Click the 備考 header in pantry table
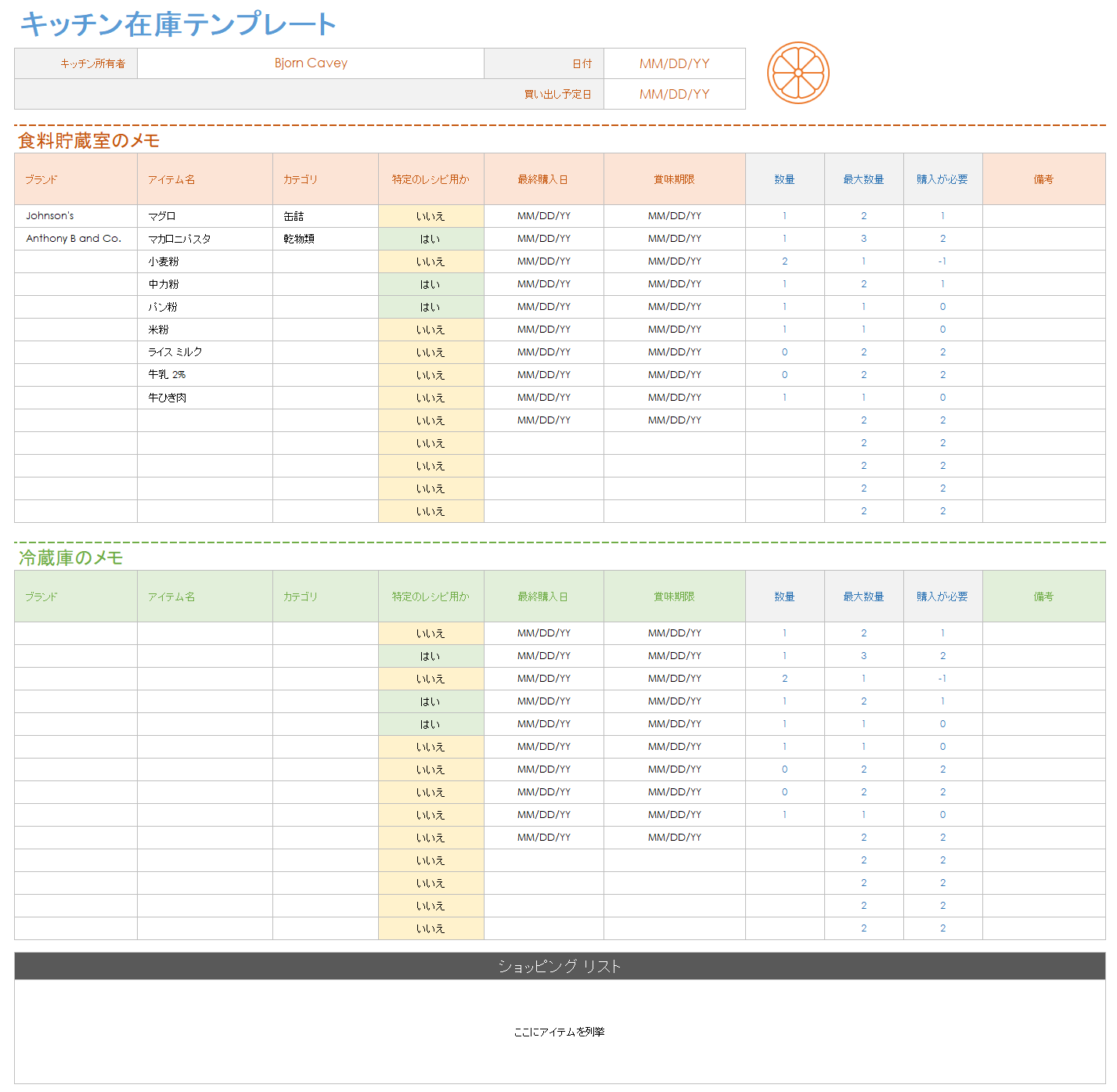This screenshot has width=1117, height=1092. point(1044,179)
